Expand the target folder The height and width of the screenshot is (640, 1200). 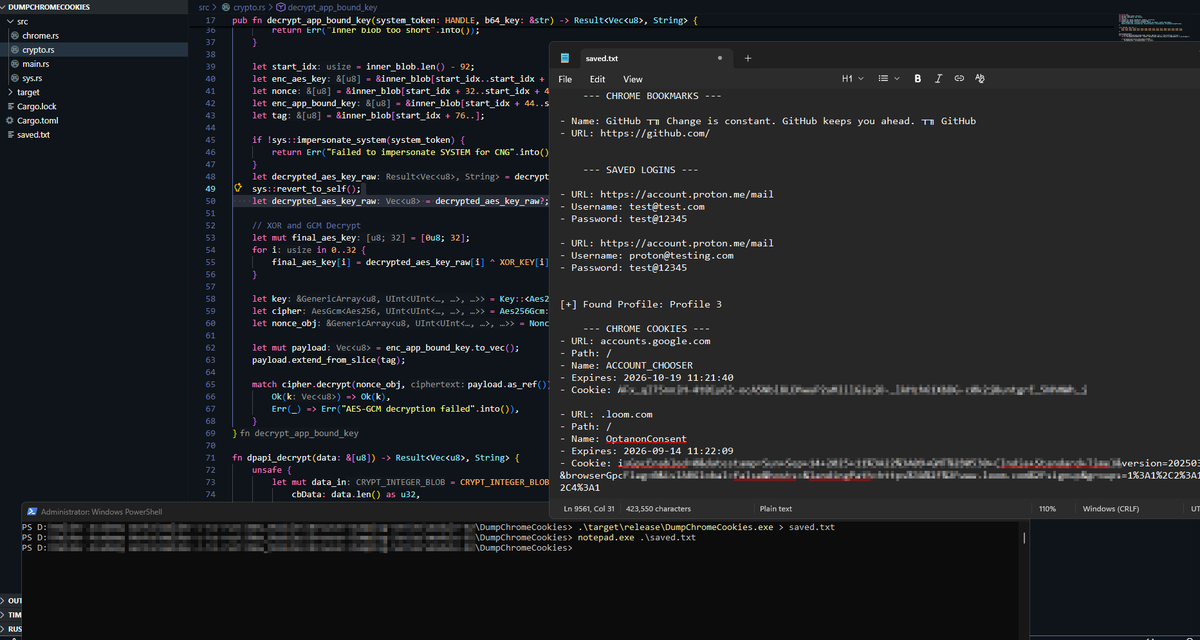(x=94, y=92)
